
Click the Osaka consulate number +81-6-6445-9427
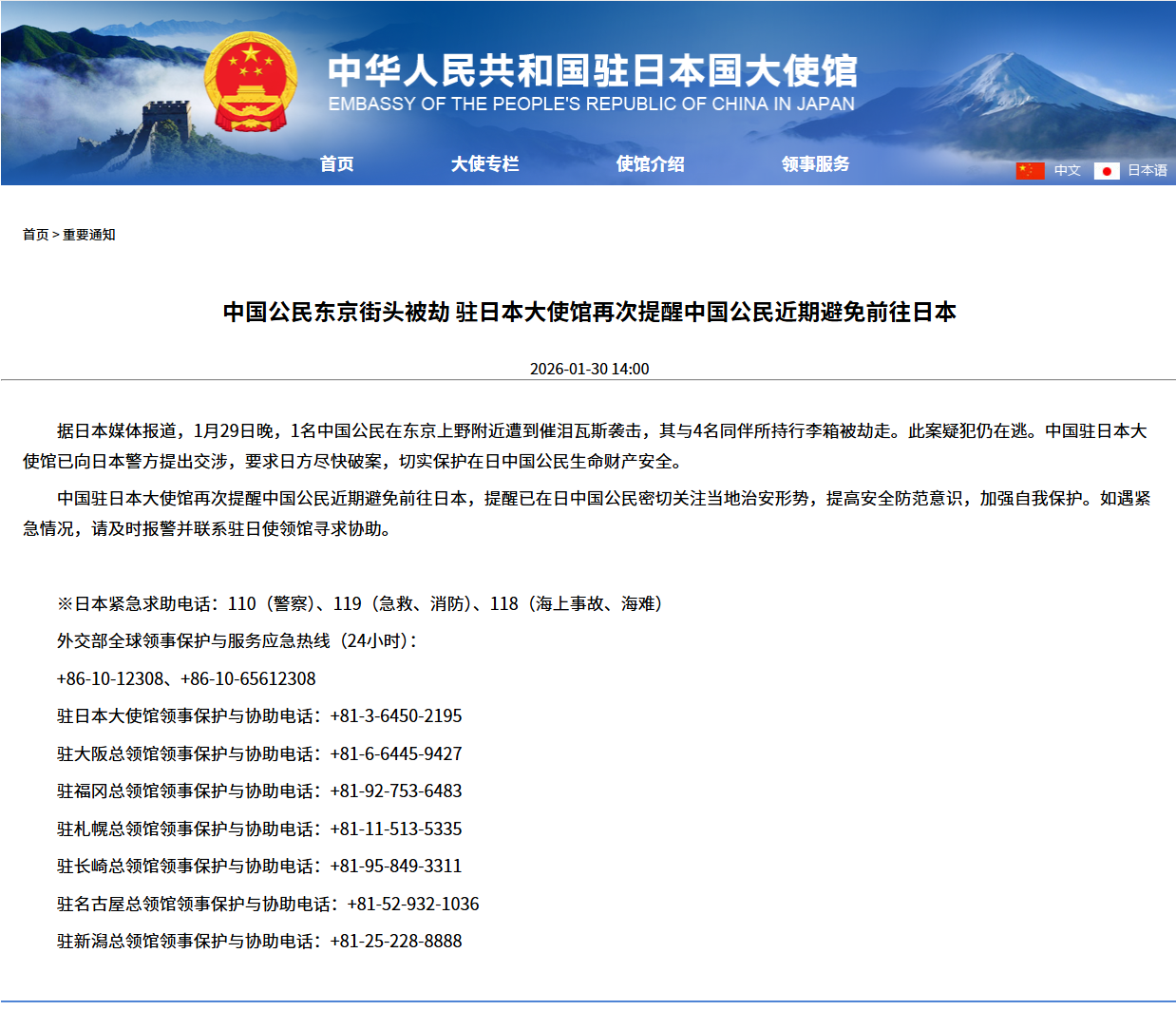tap(396, 754)
